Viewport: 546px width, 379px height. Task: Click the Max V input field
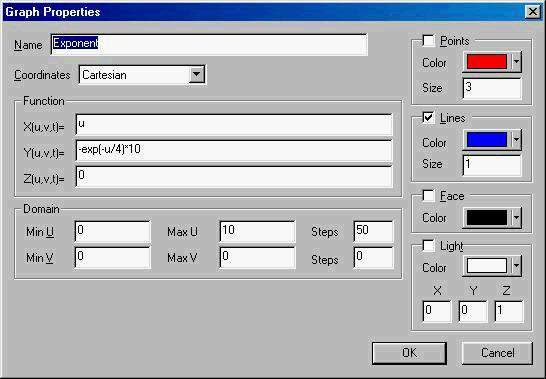tap(257, 257)
